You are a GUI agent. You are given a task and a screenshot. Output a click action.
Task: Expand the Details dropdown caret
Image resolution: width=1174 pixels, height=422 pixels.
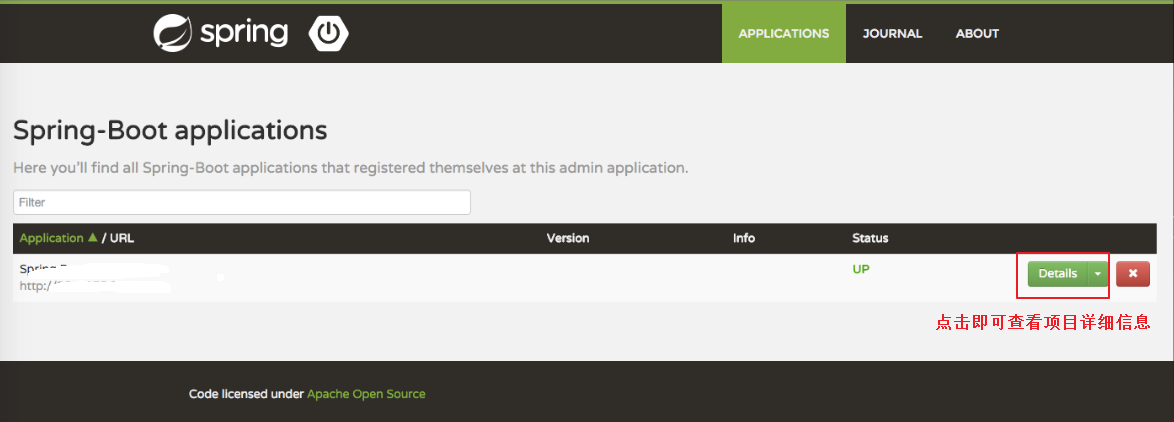(x=1098, y=274)
